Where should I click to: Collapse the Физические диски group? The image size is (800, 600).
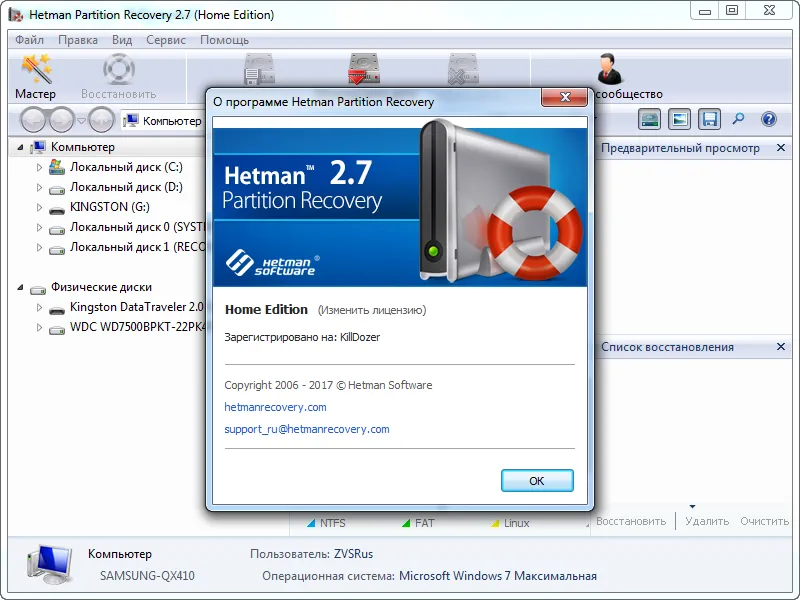pos(20,287)
